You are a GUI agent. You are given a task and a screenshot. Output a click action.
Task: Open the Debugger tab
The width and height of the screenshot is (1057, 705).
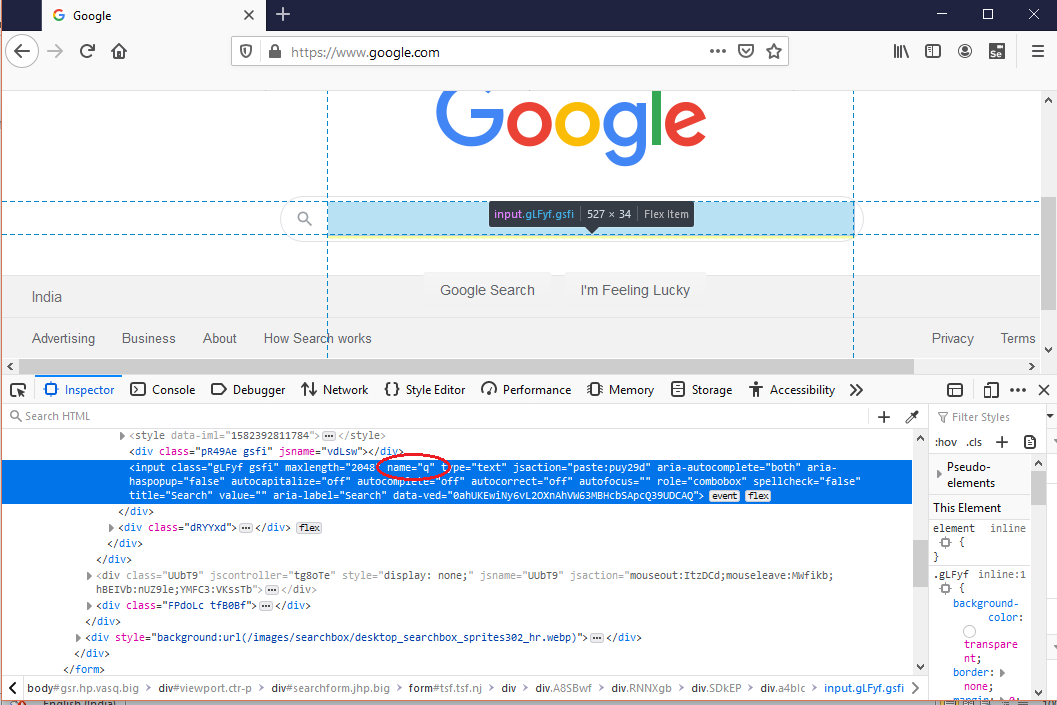(248, 390)
